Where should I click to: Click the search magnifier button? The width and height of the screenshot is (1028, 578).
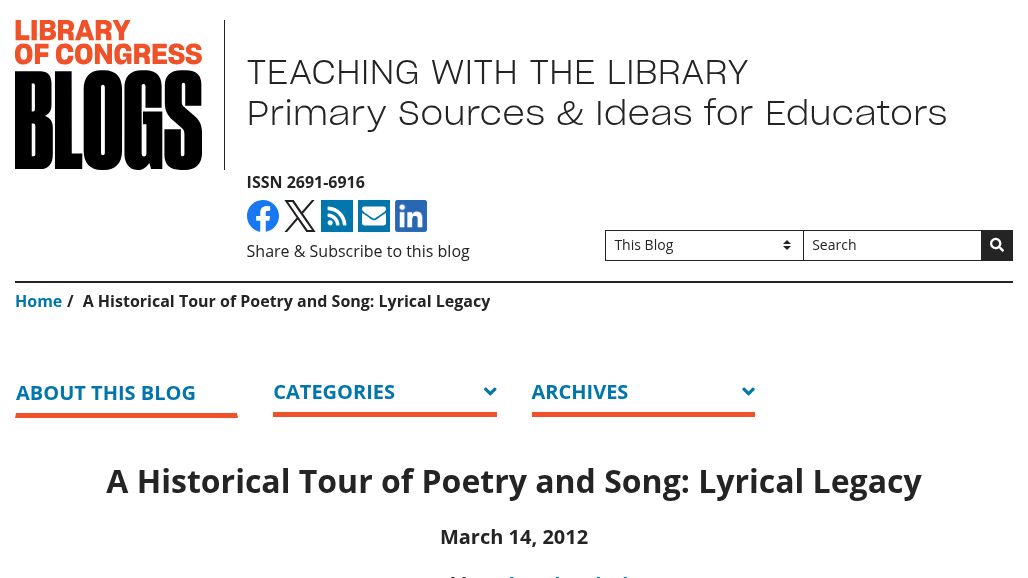[996, 245]
